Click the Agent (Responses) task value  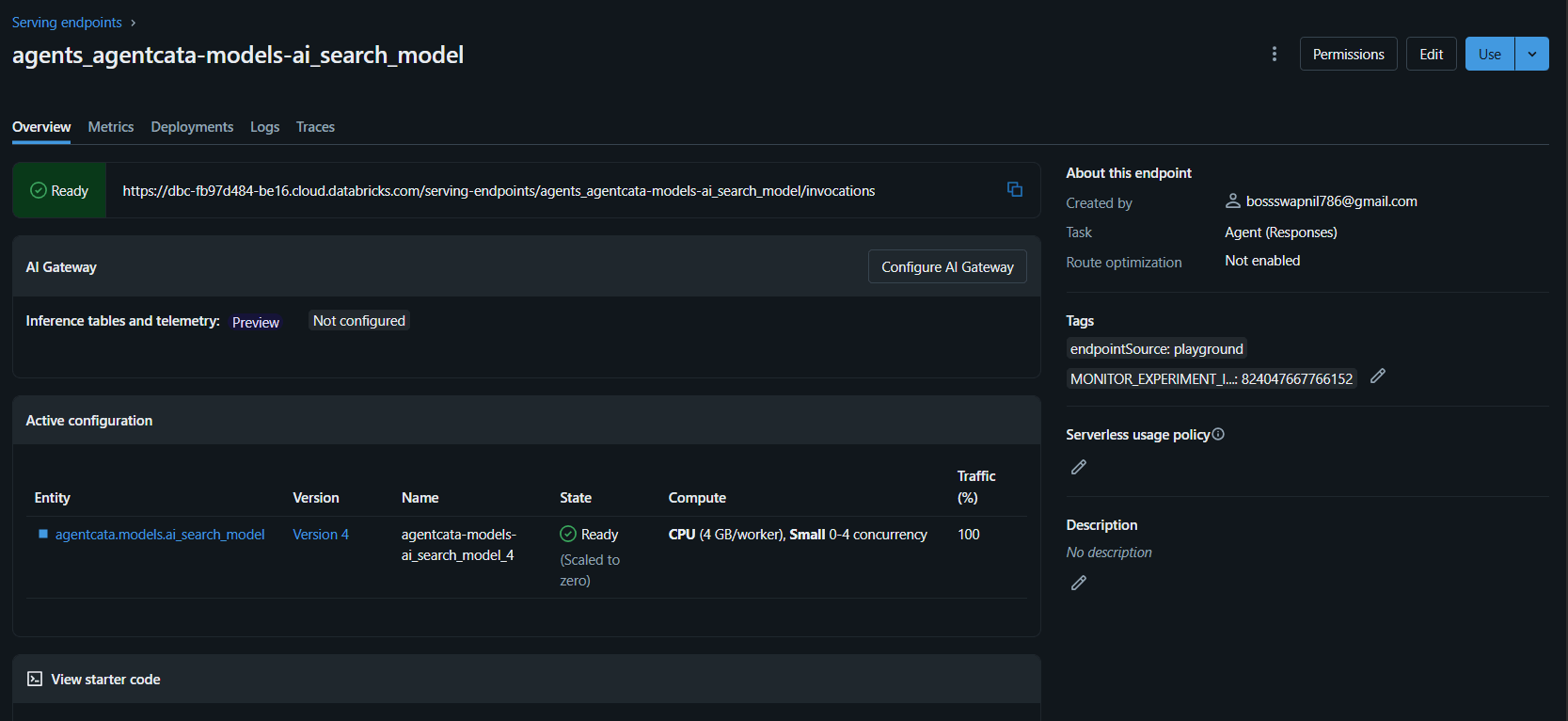pos(1281,232)
